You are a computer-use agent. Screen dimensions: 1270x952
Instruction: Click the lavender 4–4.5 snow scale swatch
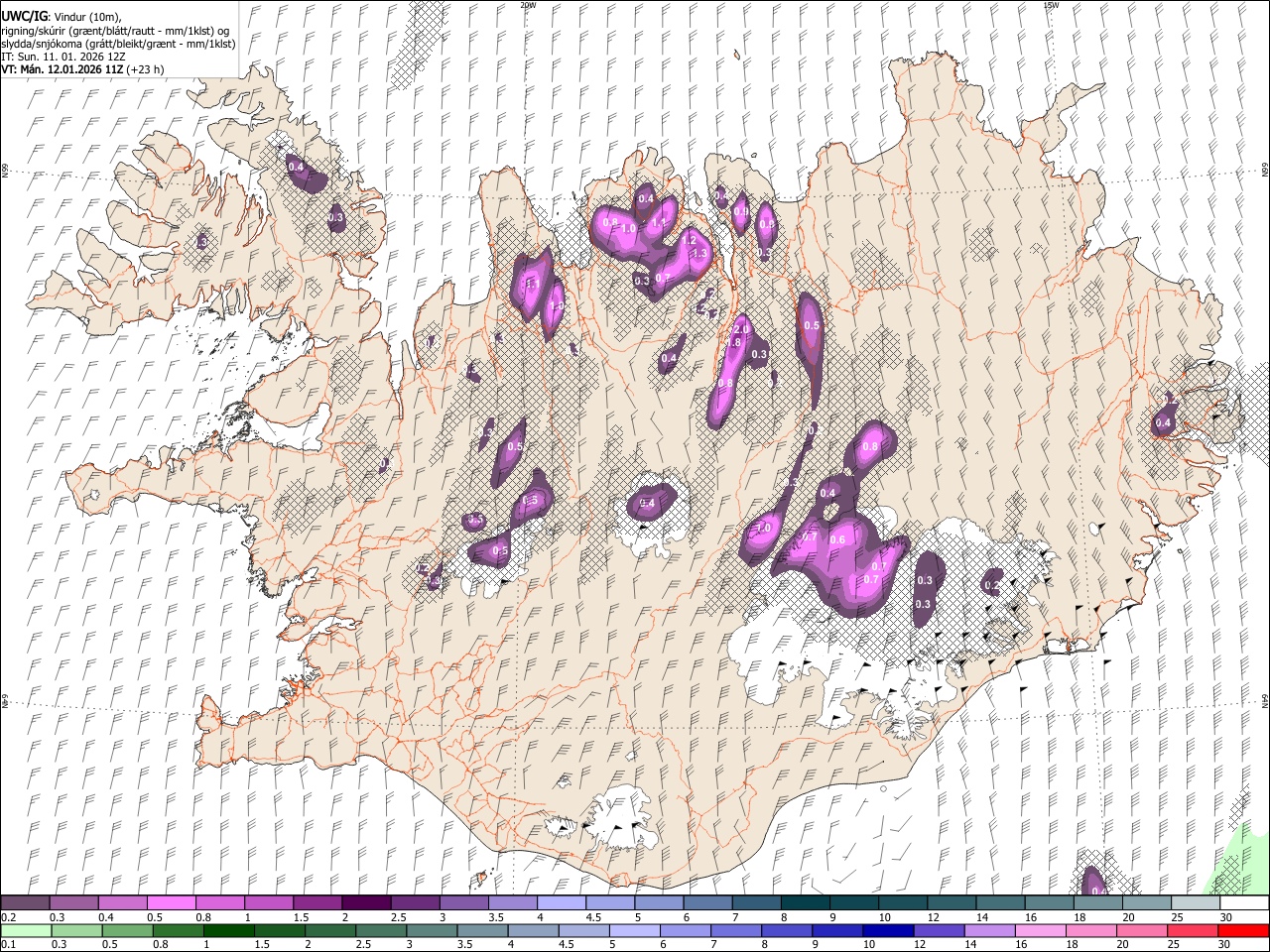[x=561, y=902]
